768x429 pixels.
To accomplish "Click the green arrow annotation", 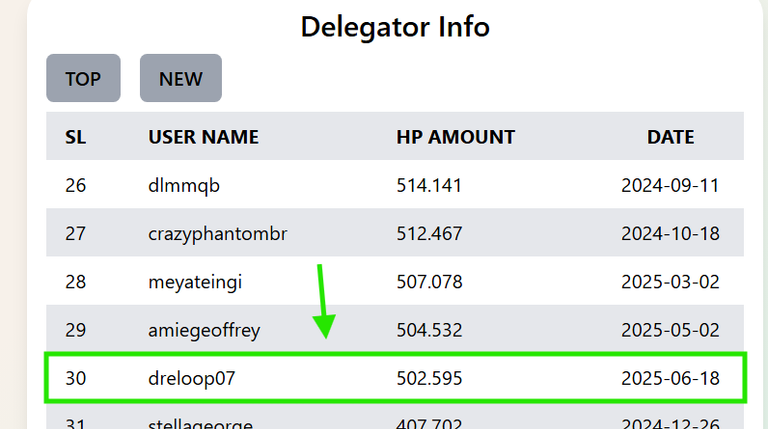I will [322, 302].
